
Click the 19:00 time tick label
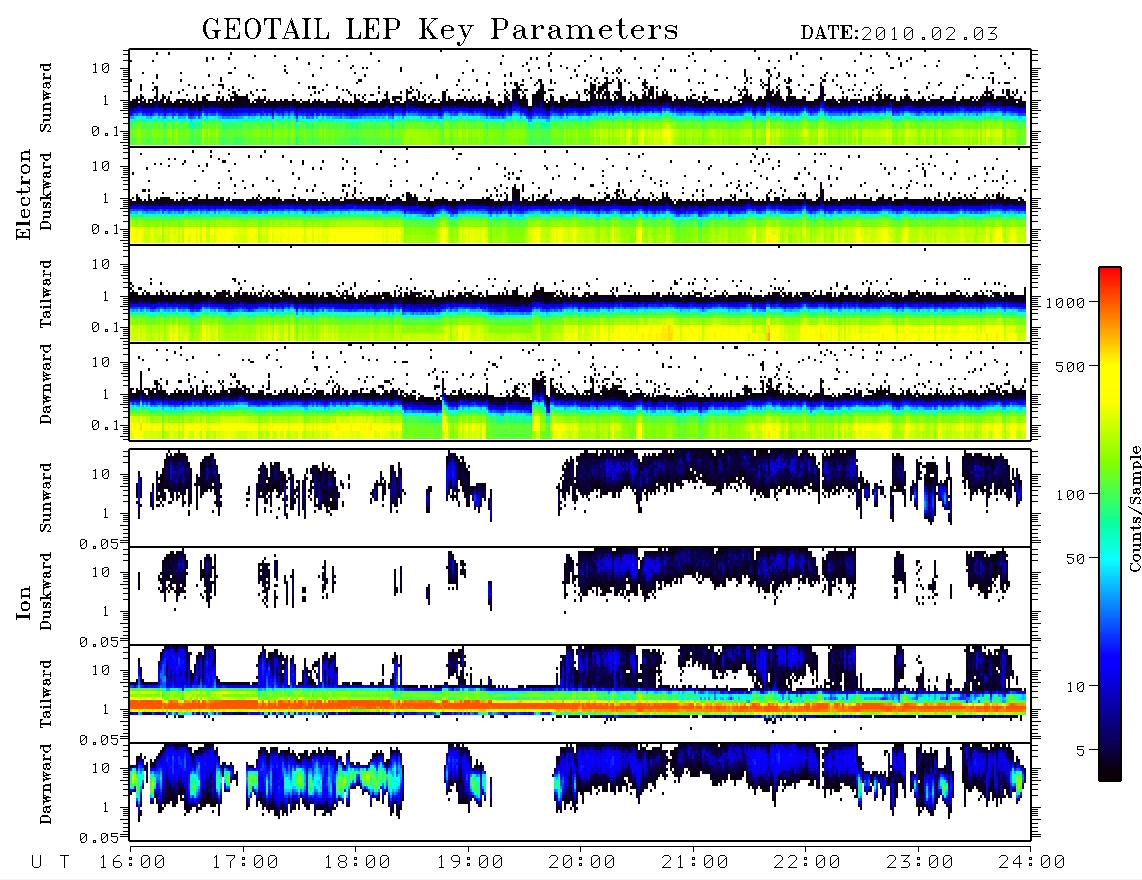click(x=470, y=863)
